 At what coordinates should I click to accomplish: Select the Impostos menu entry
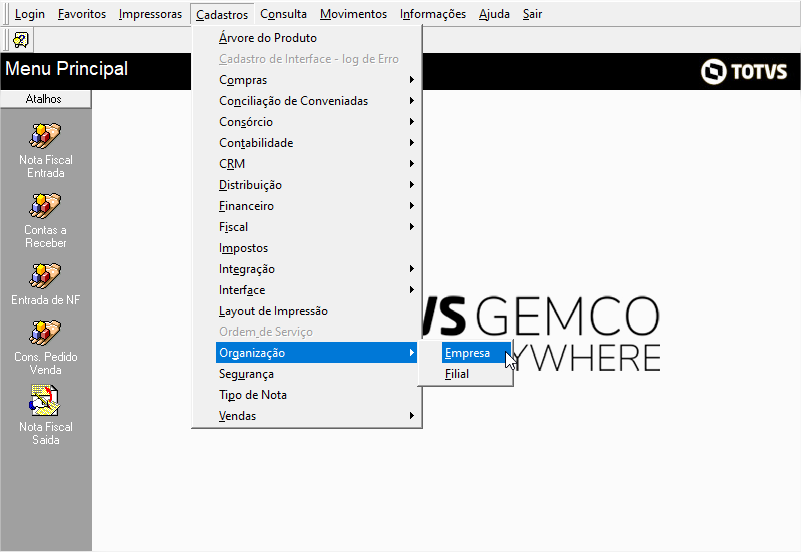tap(317, 248)
